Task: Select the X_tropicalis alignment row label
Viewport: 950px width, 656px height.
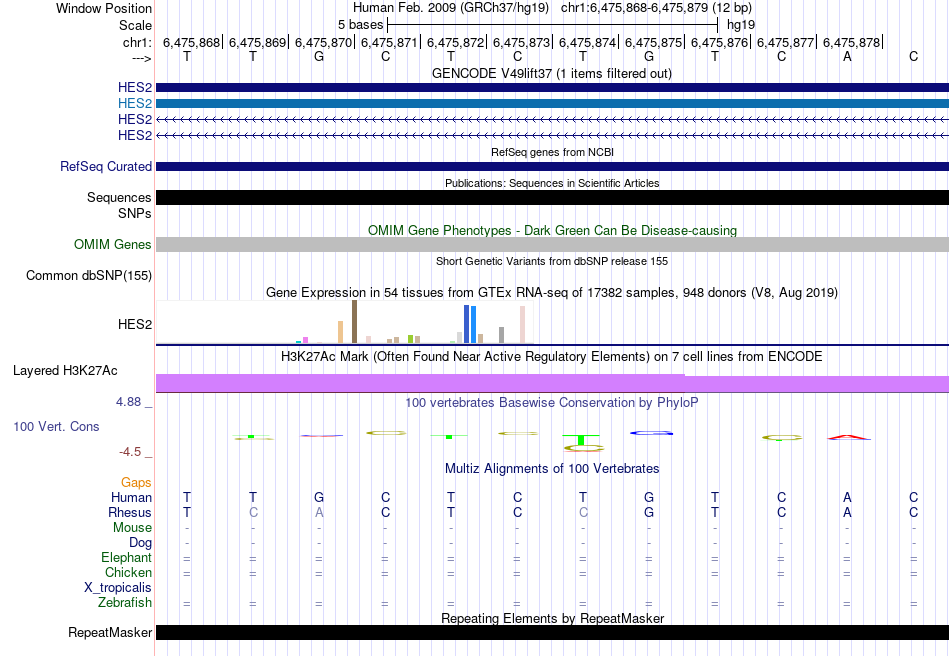Action: pyautogui.click(x=118, y=588)
